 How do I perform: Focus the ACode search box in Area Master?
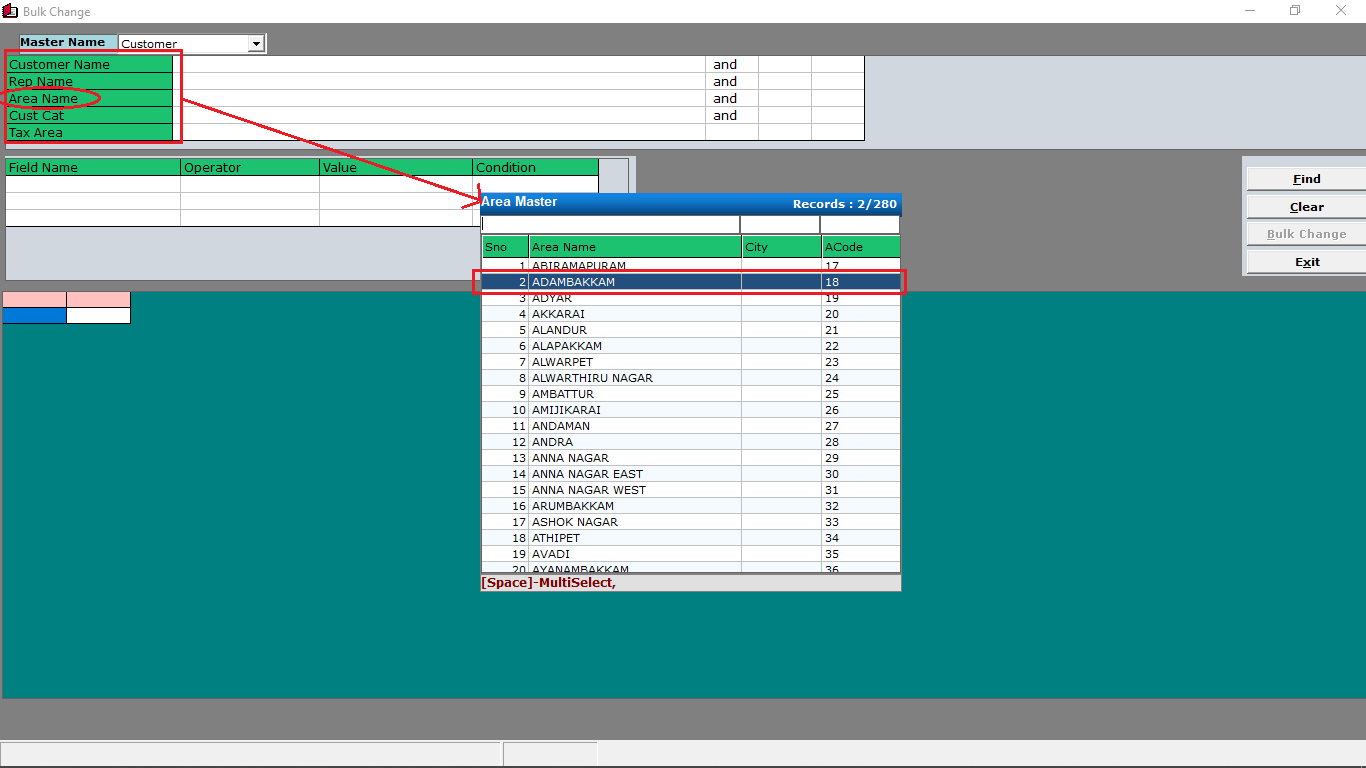point(860,225)
